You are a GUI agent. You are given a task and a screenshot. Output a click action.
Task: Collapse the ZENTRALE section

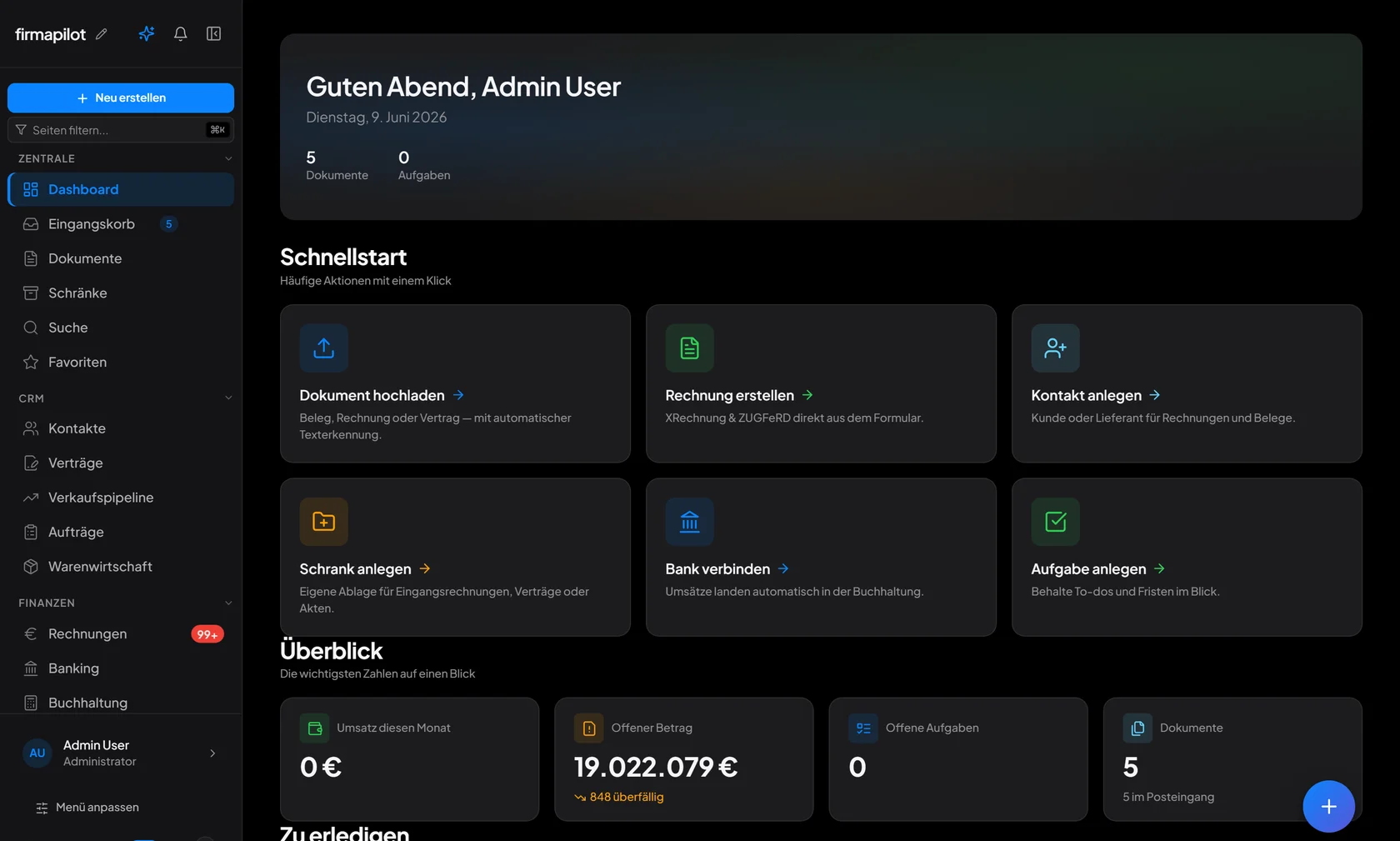(x=228, y=158)
